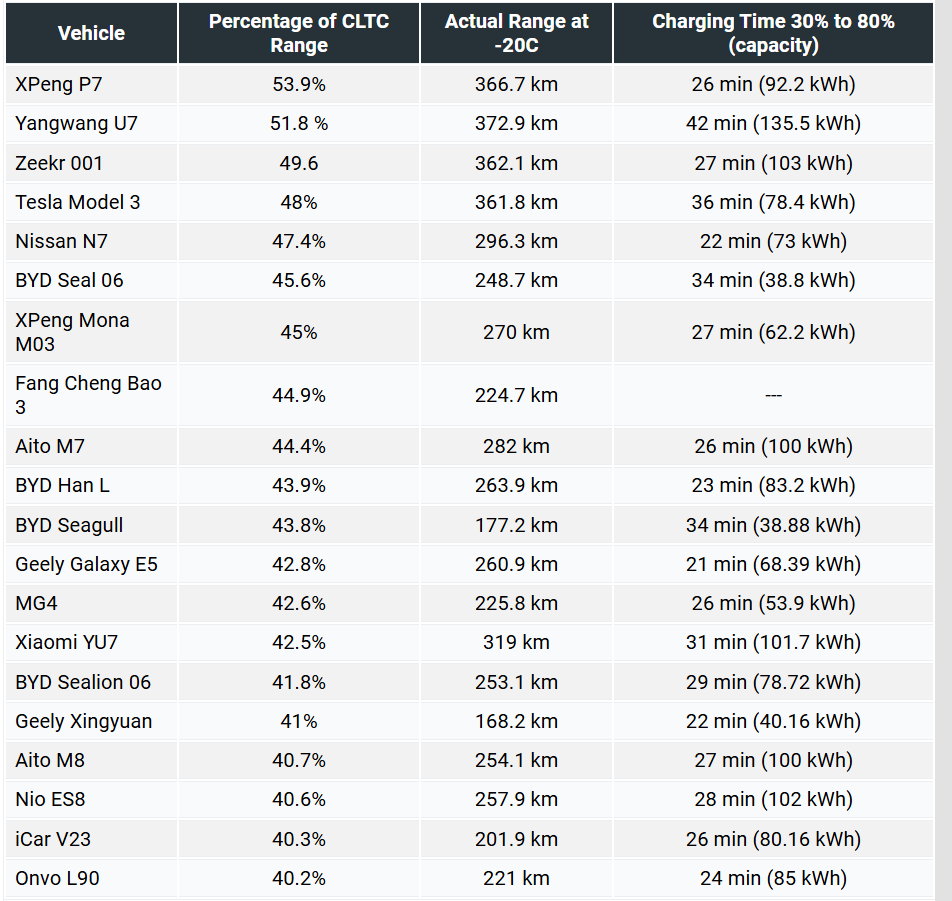Image resolution: width=952 pixels, height=901 pixels.
Task: Click Nissan N7's 296.3 km range
Action: (516, 241)
